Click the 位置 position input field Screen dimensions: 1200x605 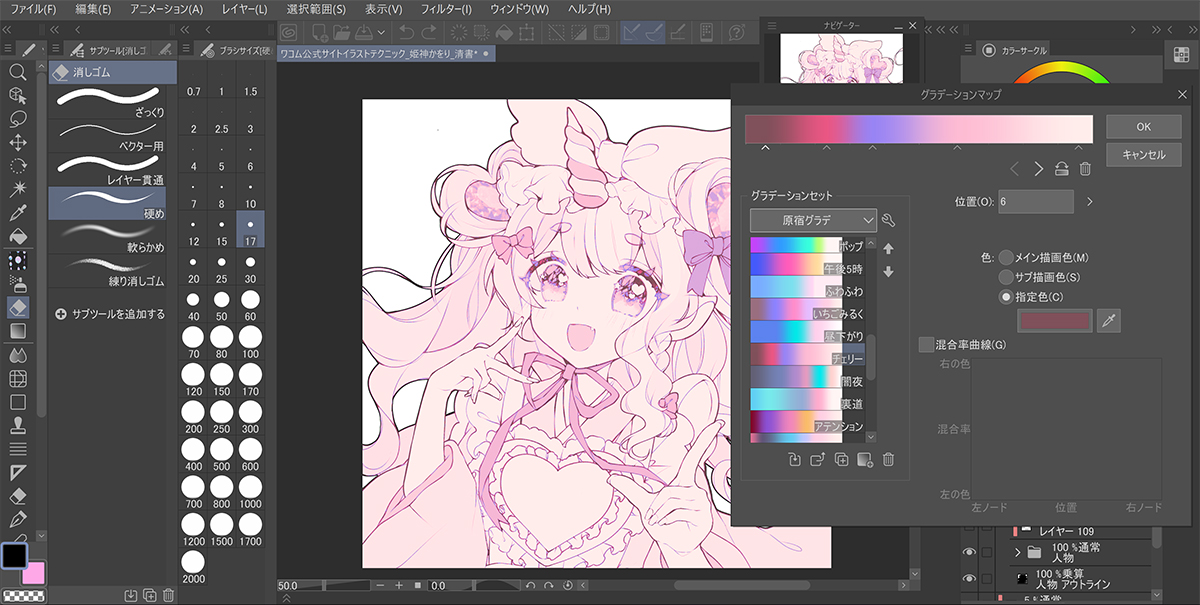(1035, 202)
